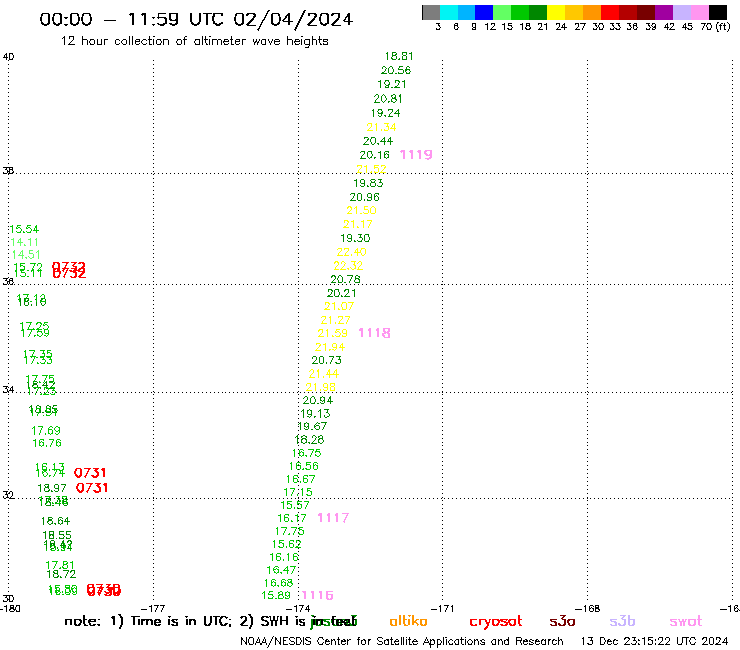Click the bright red legend swatch
Screen dimensions: 740x650
coord(610,12)
